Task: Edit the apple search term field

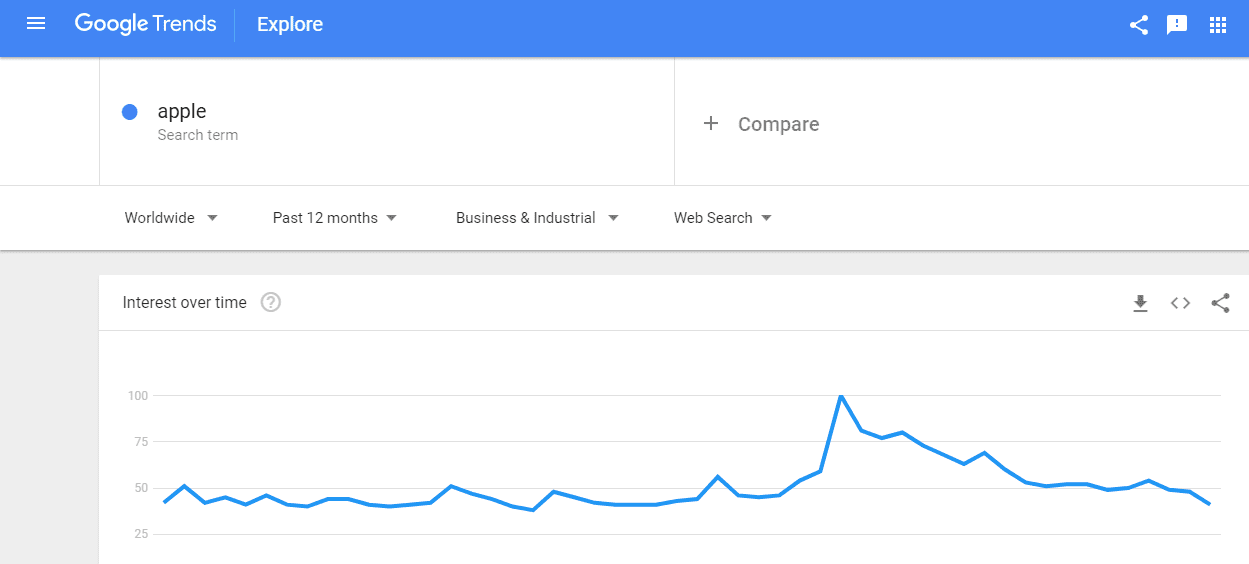Action: 387,121
